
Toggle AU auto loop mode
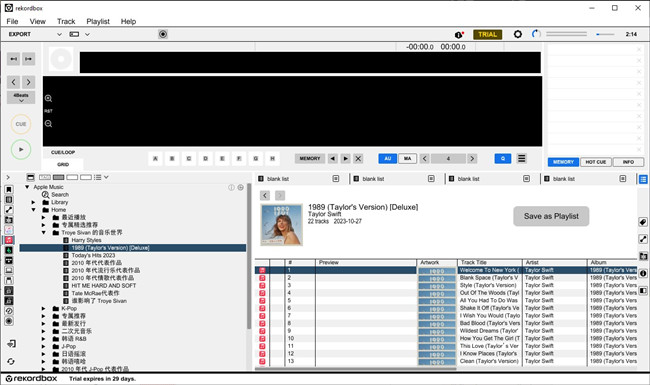click(x=388, y=158)
